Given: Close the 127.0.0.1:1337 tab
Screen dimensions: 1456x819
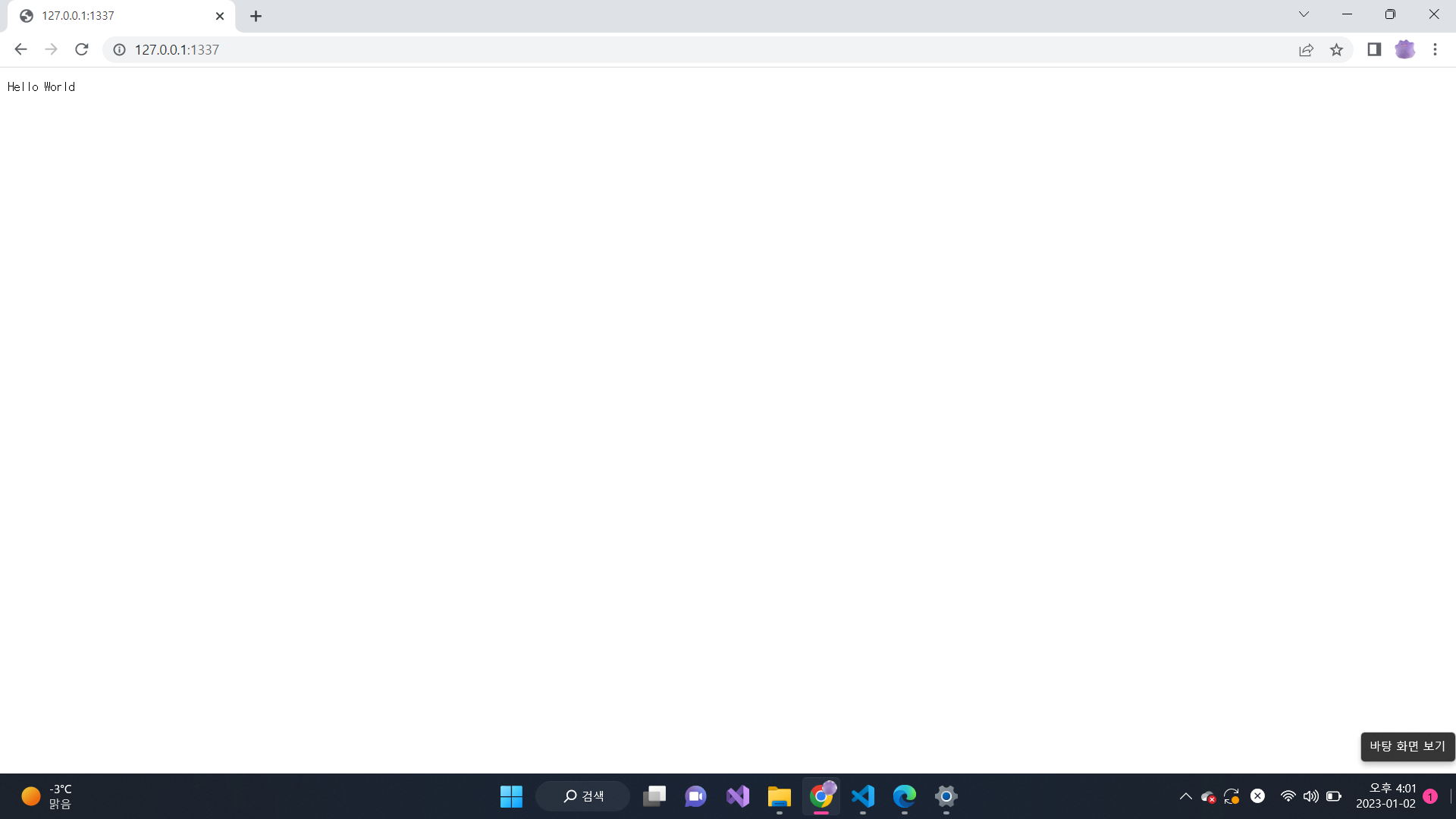Looking at the screenshot, I should pos(220,16).
